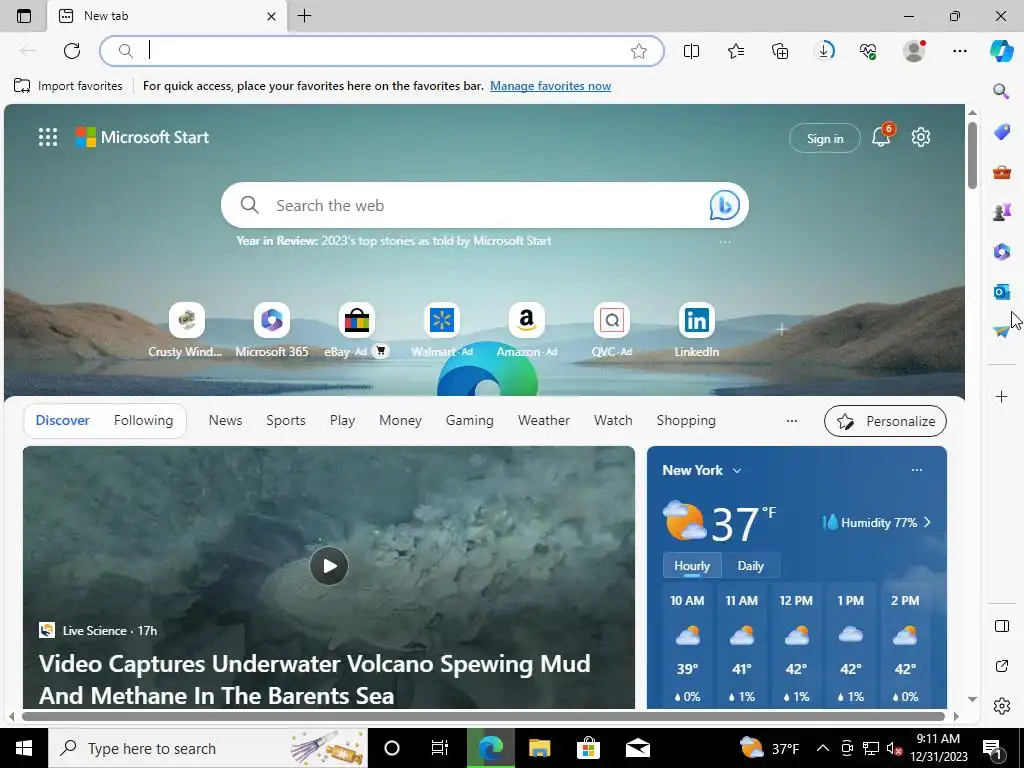Focus the Search the web box
The height and width of the screenshot is (768, 1024).
click(x=485, y=205)
